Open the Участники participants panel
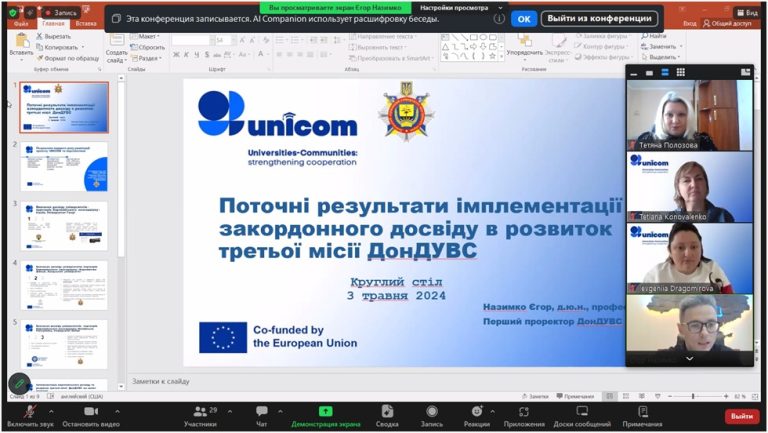This screenshot has width=768, height=433. pos(200,416)
